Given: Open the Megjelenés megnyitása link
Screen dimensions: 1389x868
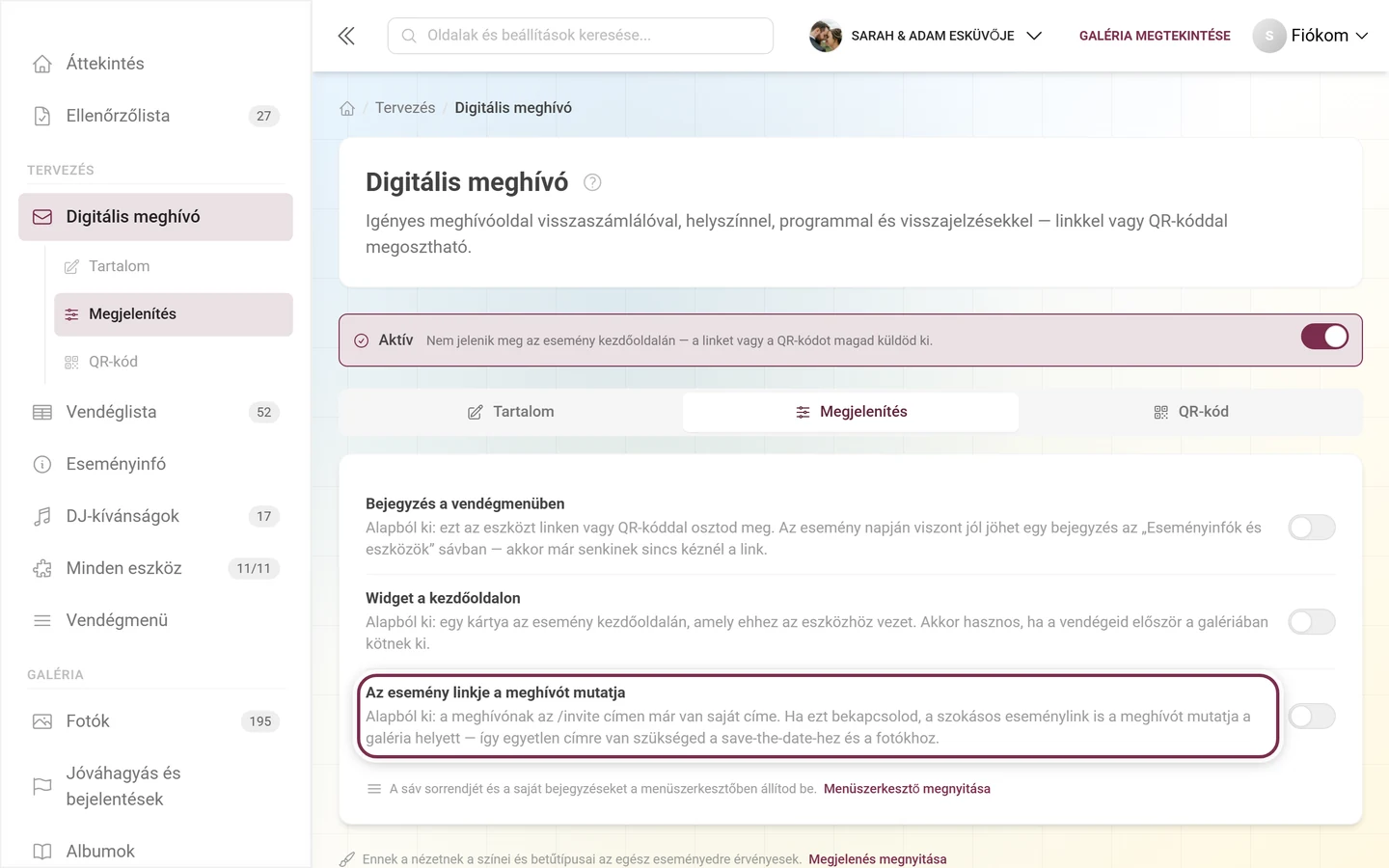Looking at the screenshot, I should [878, 859].
